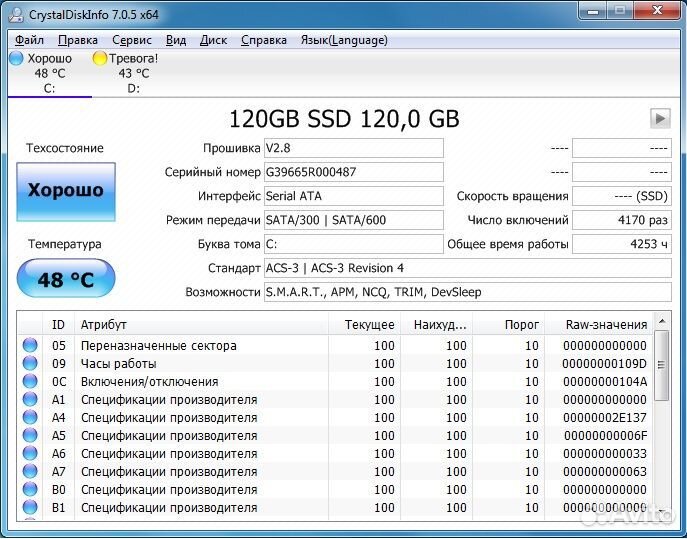The image size is (687, 539).
Task: Click the Хорошо health status button
Action: click(66, 191)
